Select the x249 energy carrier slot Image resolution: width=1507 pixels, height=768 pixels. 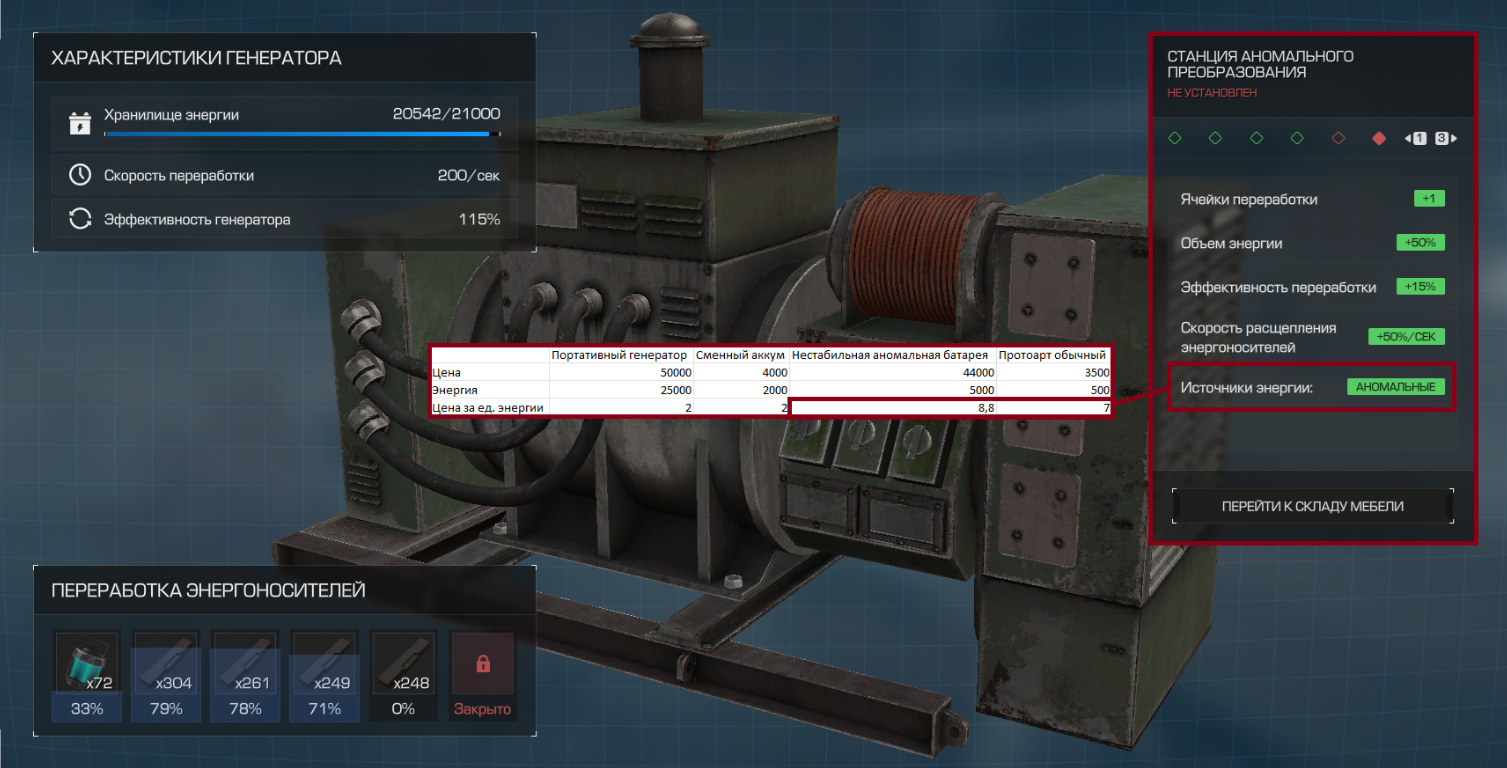325,663
